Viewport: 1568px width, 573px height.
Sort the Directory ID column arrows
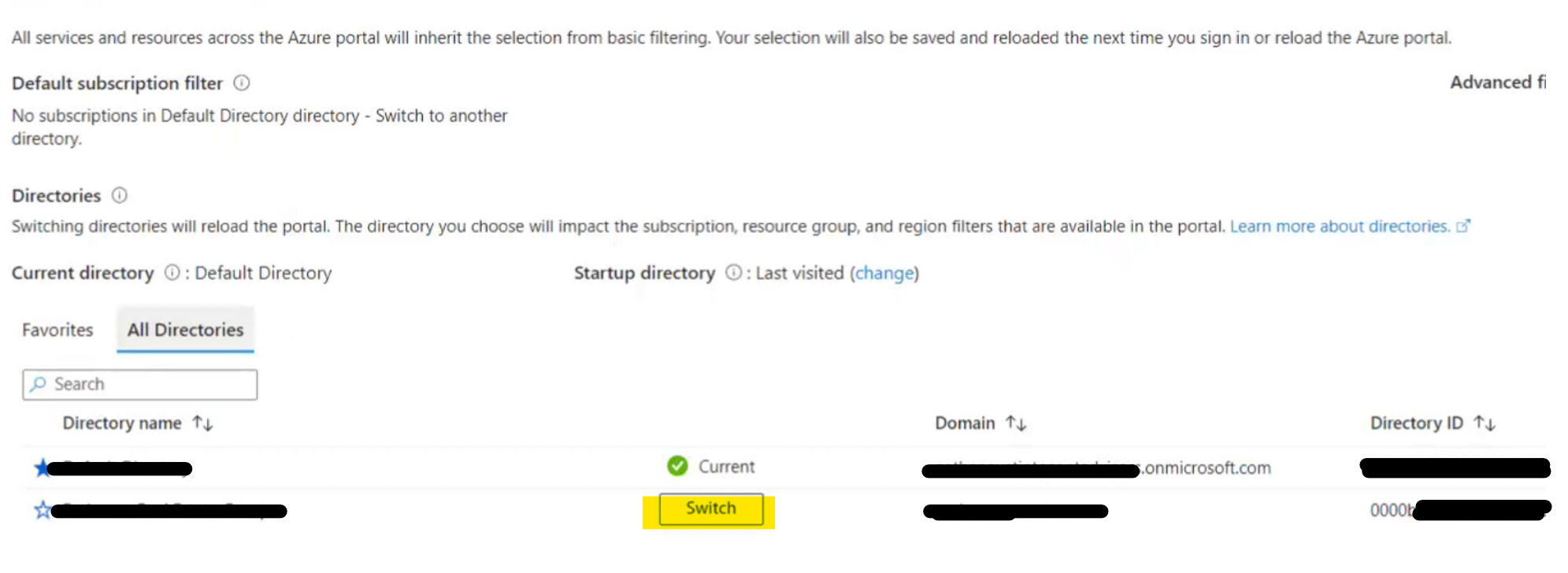pyautogui.click(x=1485, y=423)
